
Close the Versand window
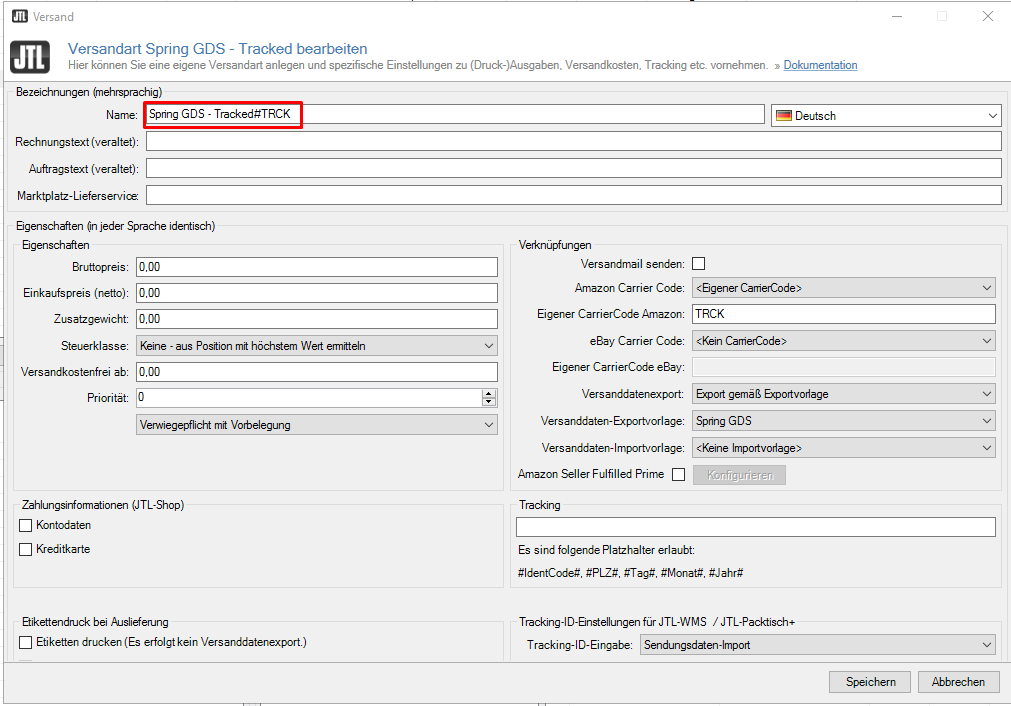987,16
